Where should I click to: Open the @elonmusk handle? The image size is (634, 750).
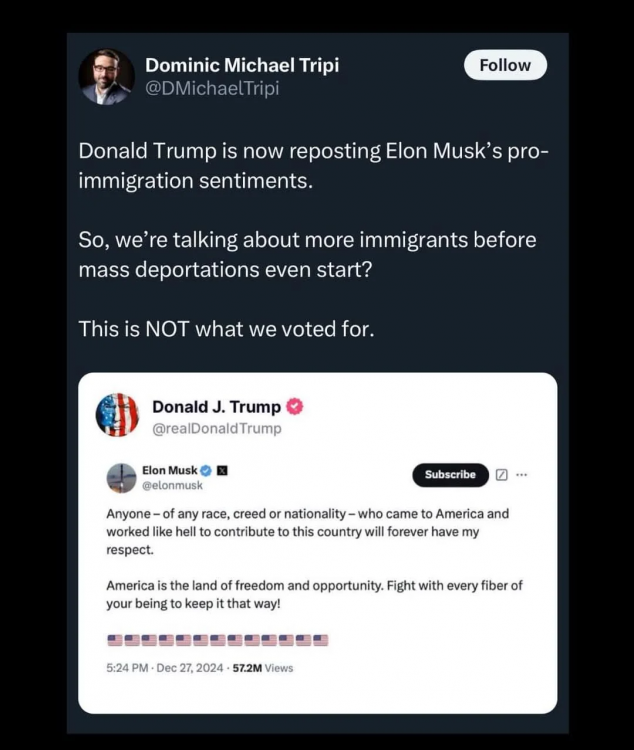coord(172,485)
